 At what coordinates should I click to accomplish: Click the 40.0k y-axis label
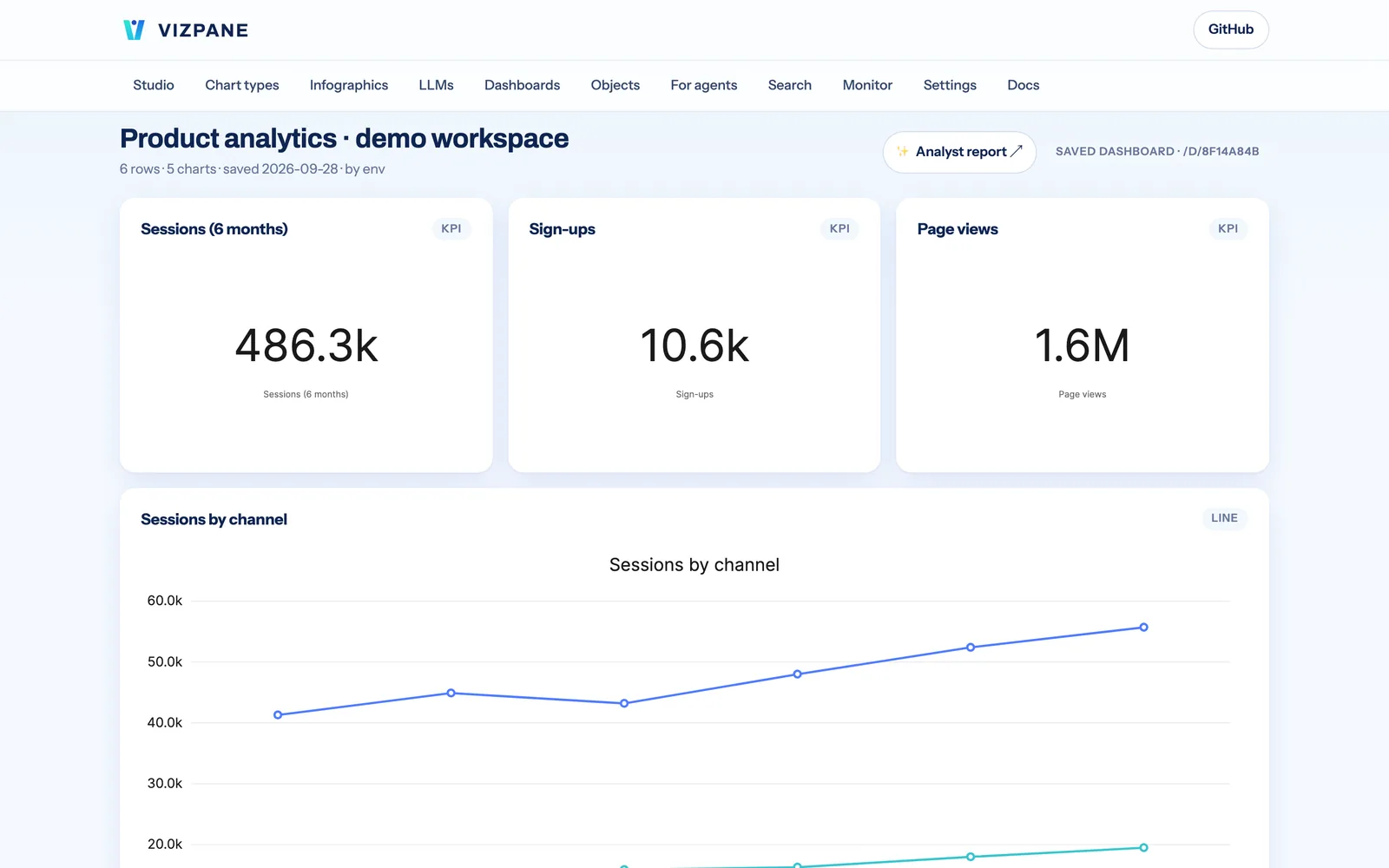[165, 722]
